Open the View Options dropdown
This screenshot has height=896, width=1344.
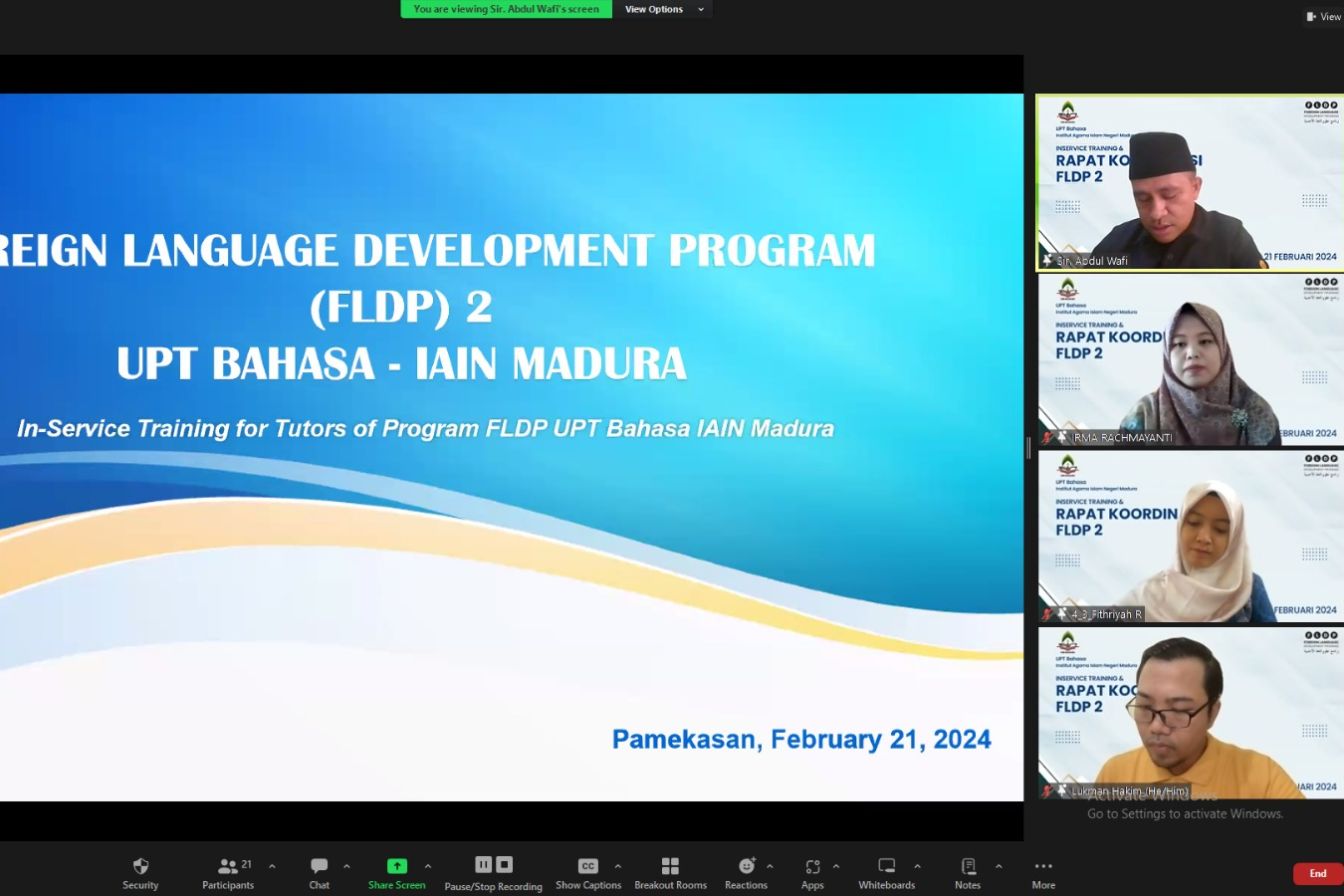coord(663,9)
